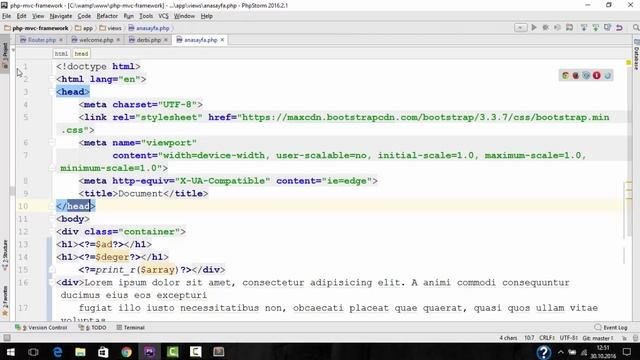
Task: Open the VCS menu
Action: (163, 16)
